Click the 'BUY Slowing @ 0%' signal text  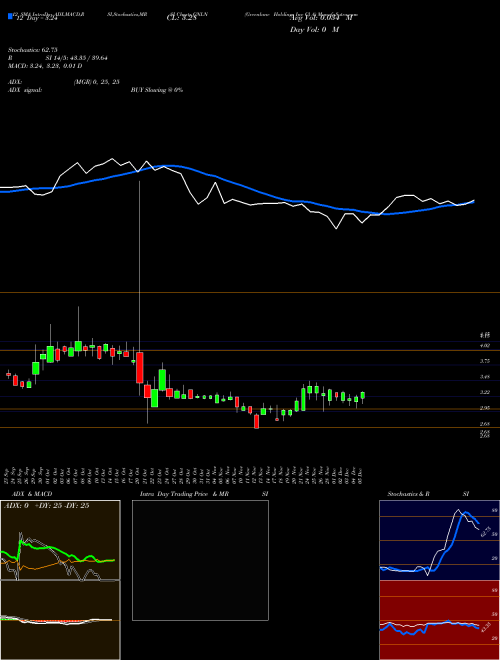[157, 90]
